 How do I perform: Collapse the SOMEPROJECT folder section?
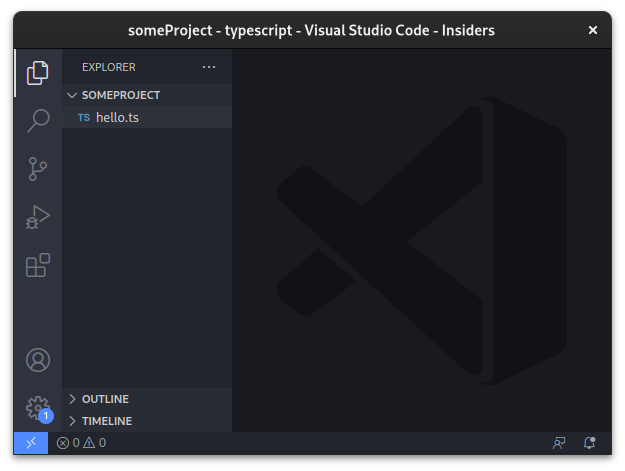tap(147, 95)
